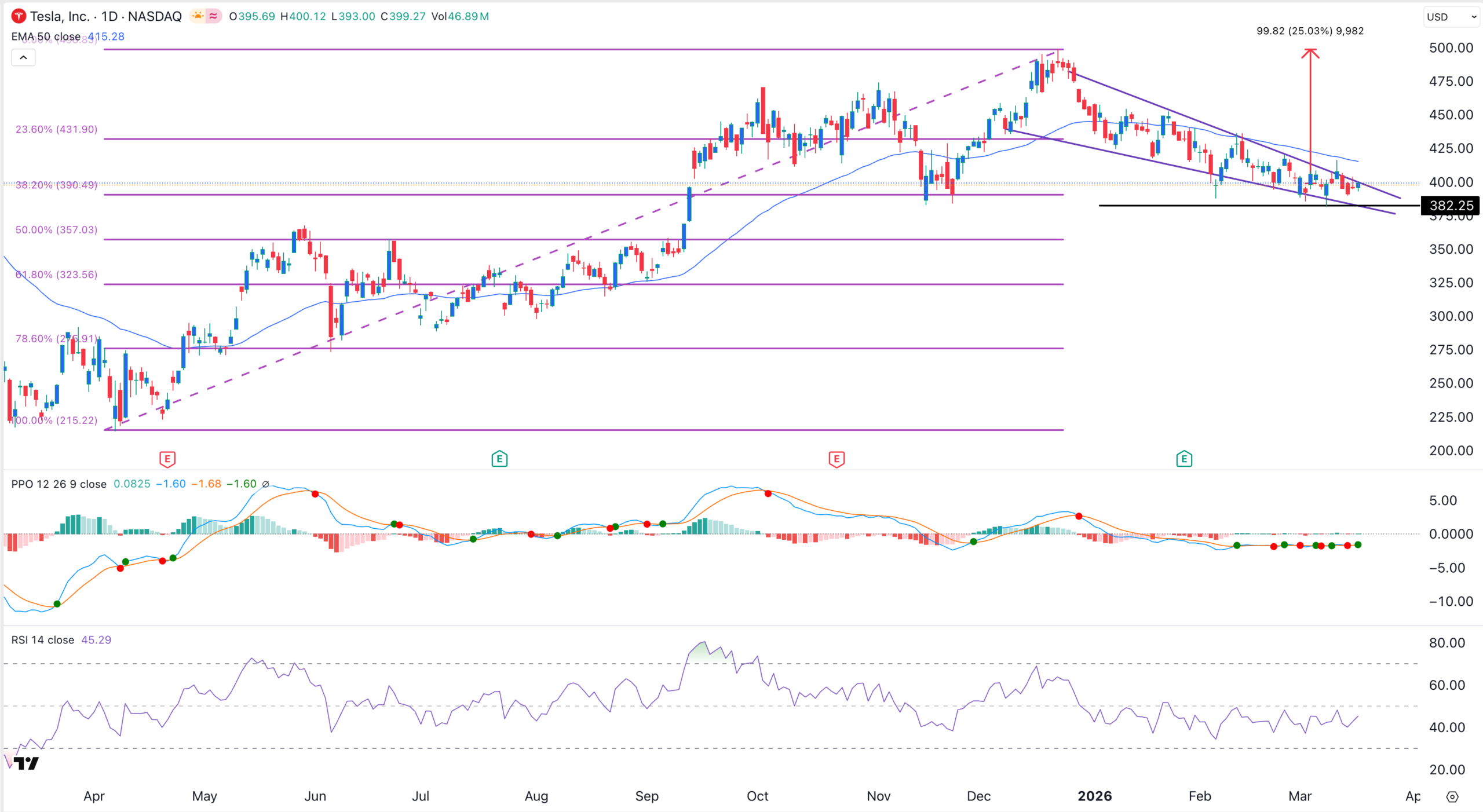The width and height of the screenshot is (1483, 812).
Task: Click the empty-set symbol in the PPO legend
Action: point(265,484)
